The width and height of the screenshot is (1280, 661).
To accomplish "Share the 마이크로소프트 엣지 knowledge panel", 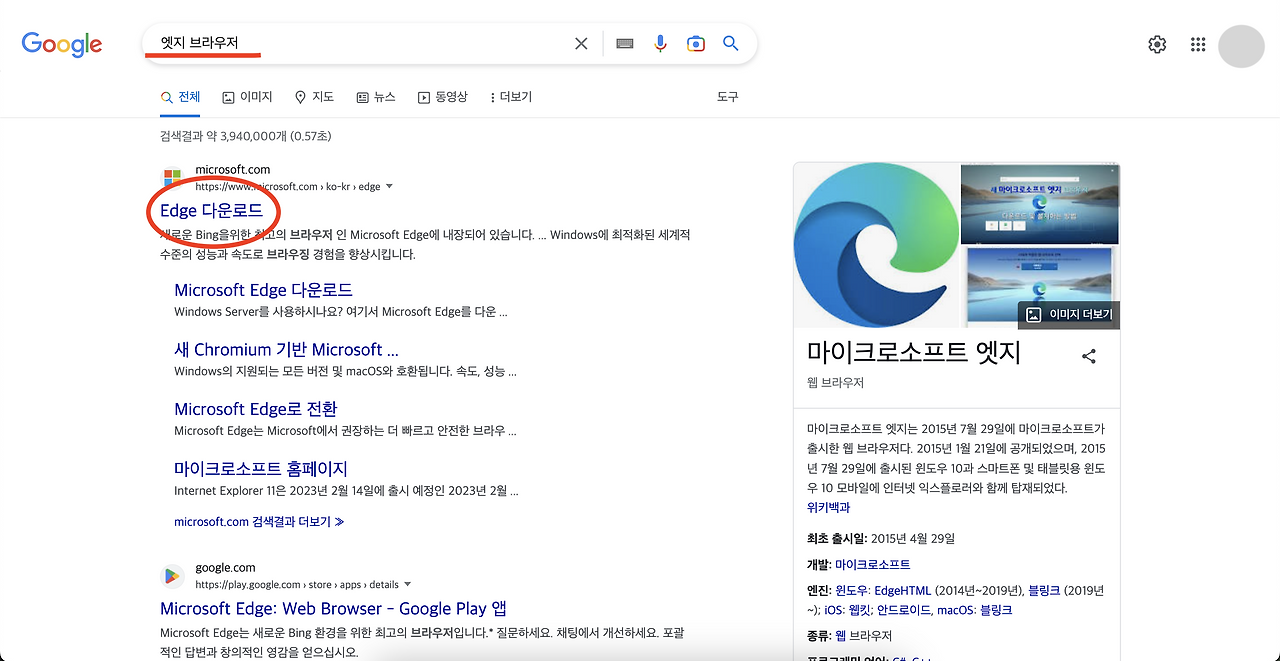I will [x=1088, y=355].
